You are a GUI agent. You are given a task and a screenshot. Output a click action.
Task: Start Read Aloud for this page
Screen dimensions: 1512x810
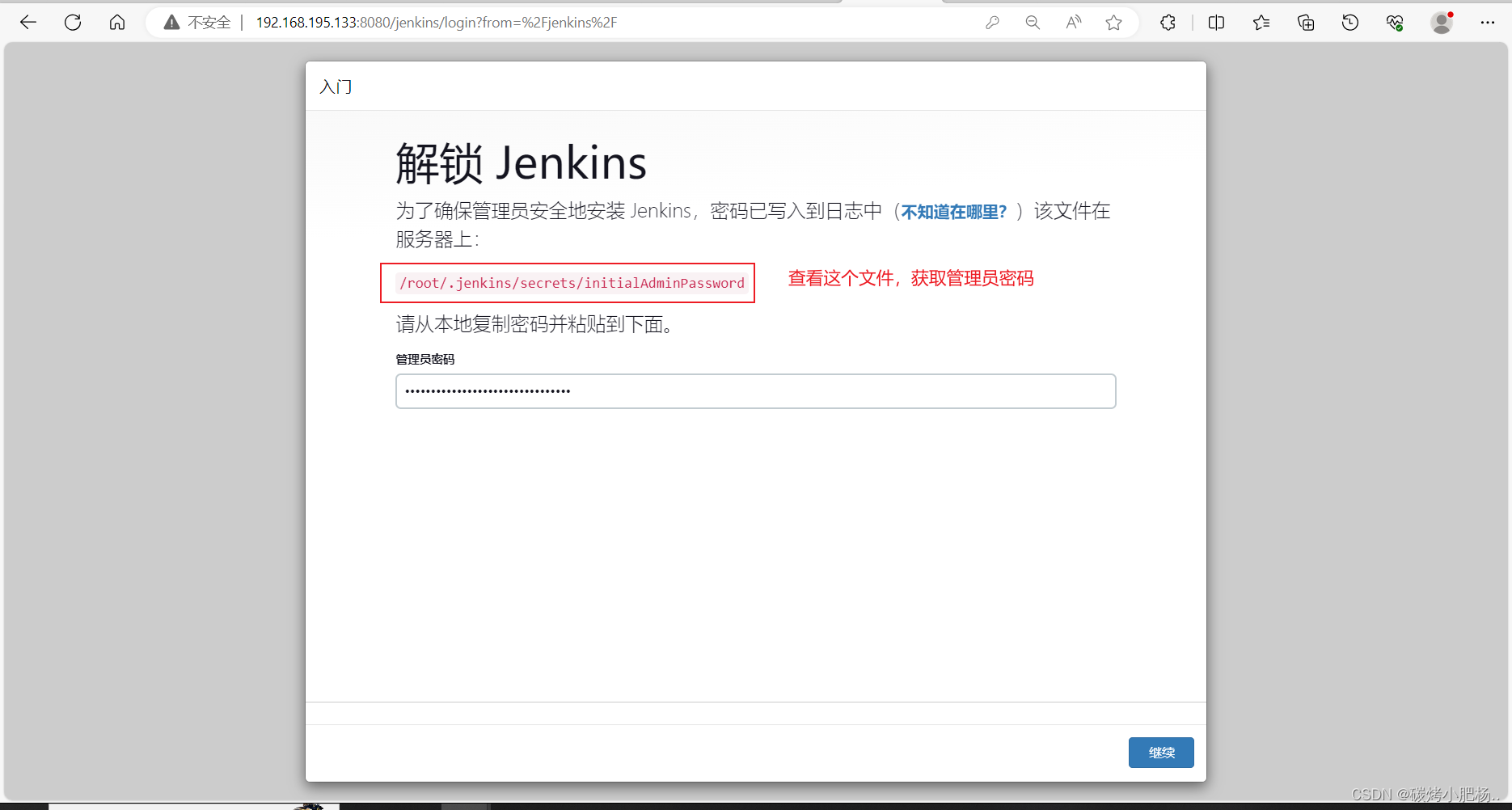click(1073, 22)
